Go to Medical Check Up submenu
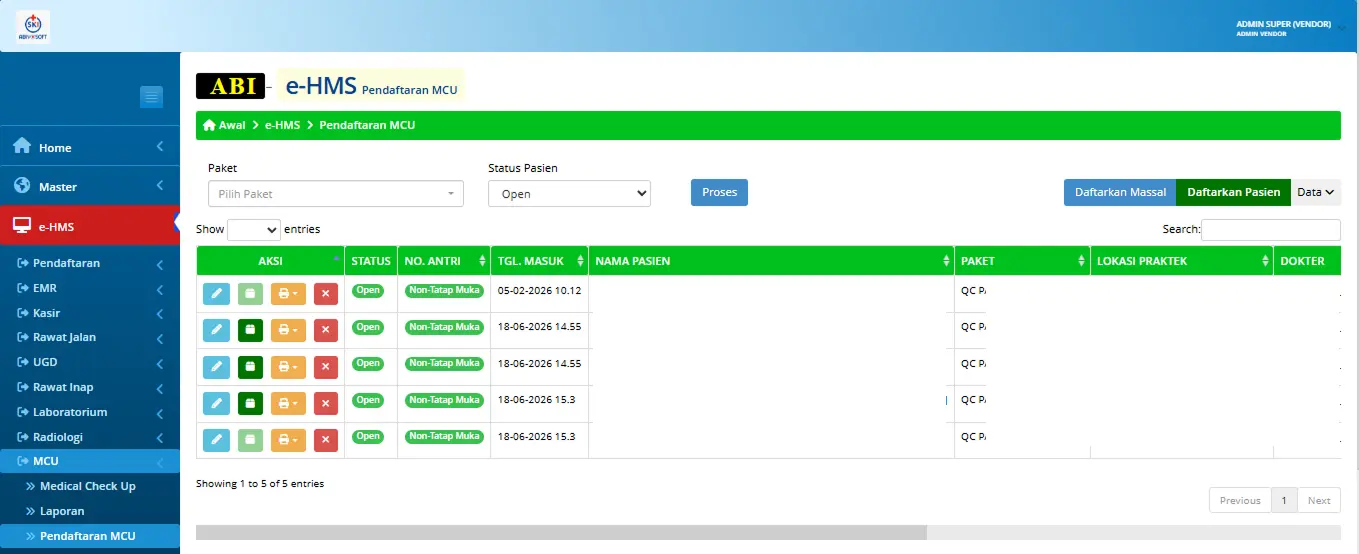The width and height of the screenshot is (1359, 554). tap(87, 486)
